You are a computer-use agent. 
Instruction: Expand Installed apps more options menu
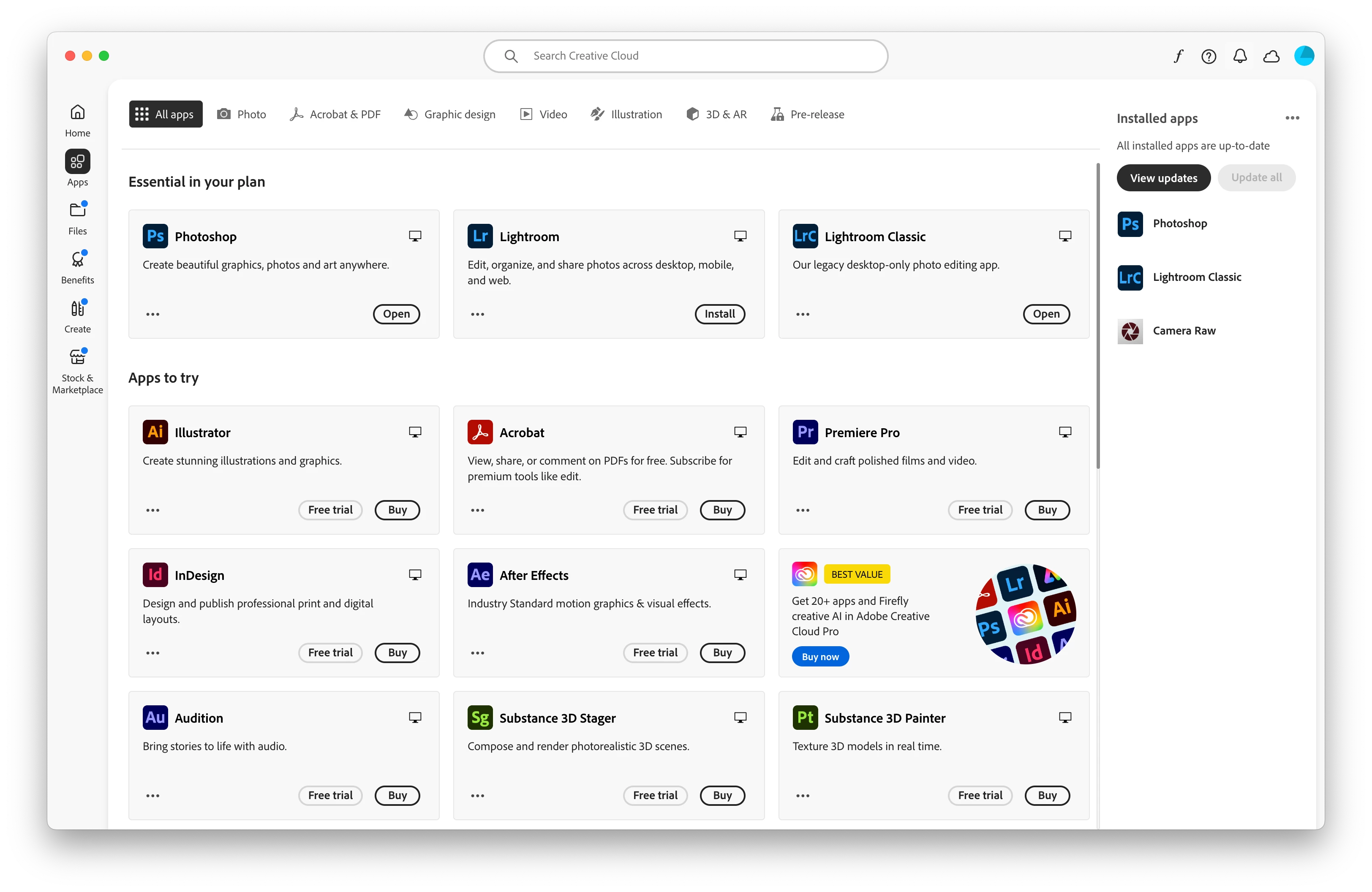1292,118
